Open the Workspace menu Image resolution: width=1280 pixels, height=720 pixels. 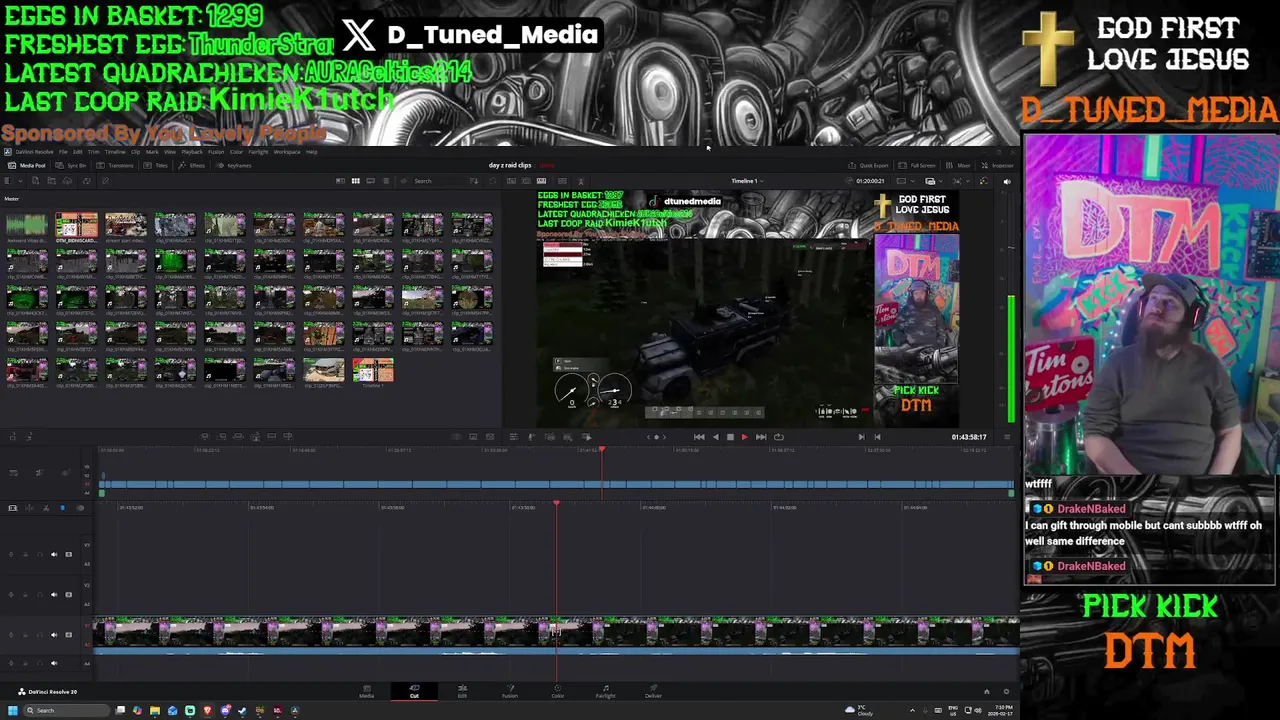[287, 152]
